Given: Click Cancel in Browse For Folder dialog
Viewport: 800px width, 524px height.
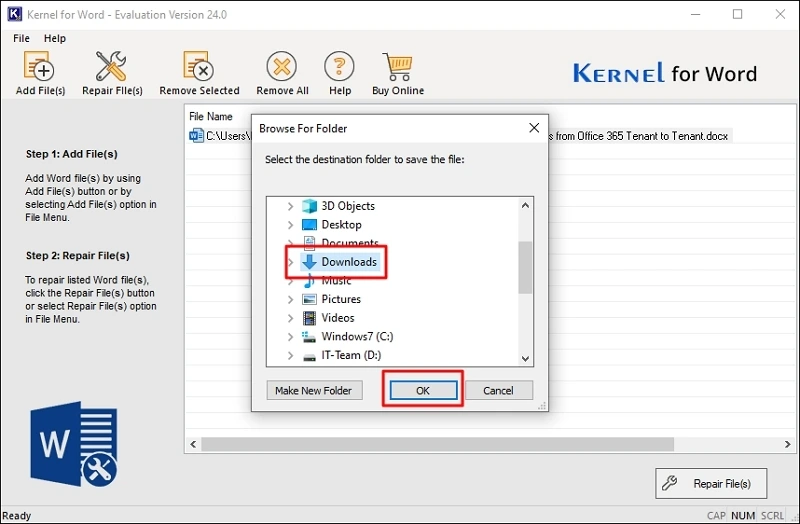Looking at the screenshot, I should click(498, 390).
